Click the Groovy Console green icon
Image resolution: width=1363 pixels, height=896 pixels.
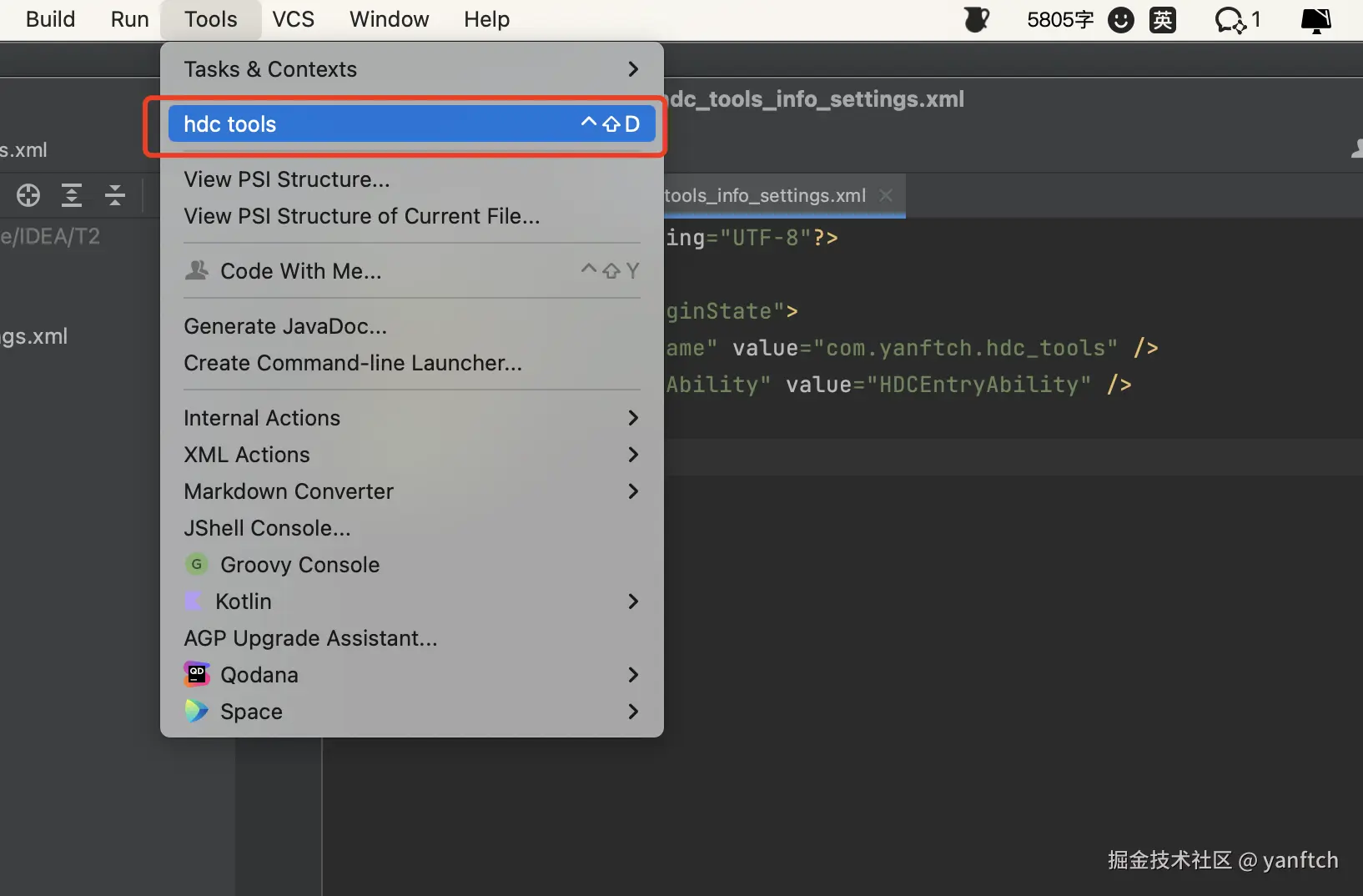tap(196, 565)
